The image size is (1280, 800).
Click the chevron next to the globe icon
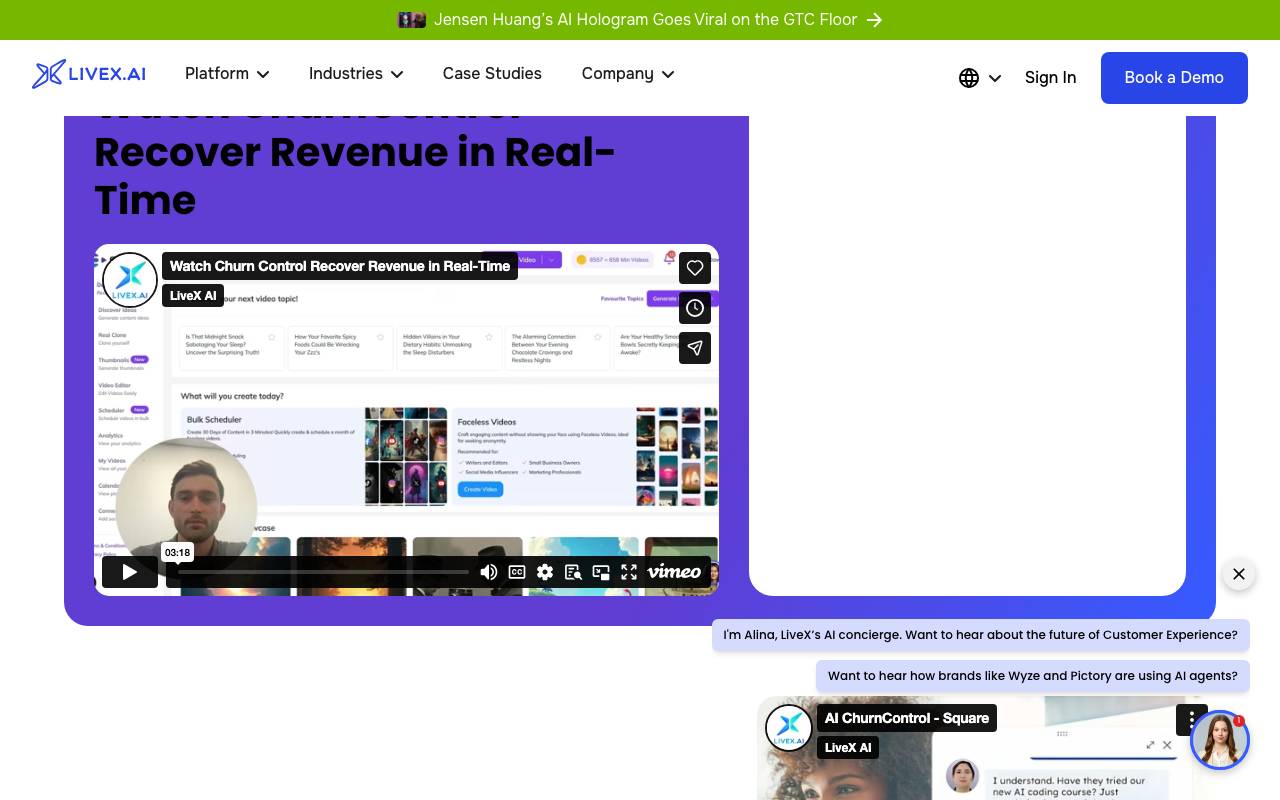pos(995,78)
